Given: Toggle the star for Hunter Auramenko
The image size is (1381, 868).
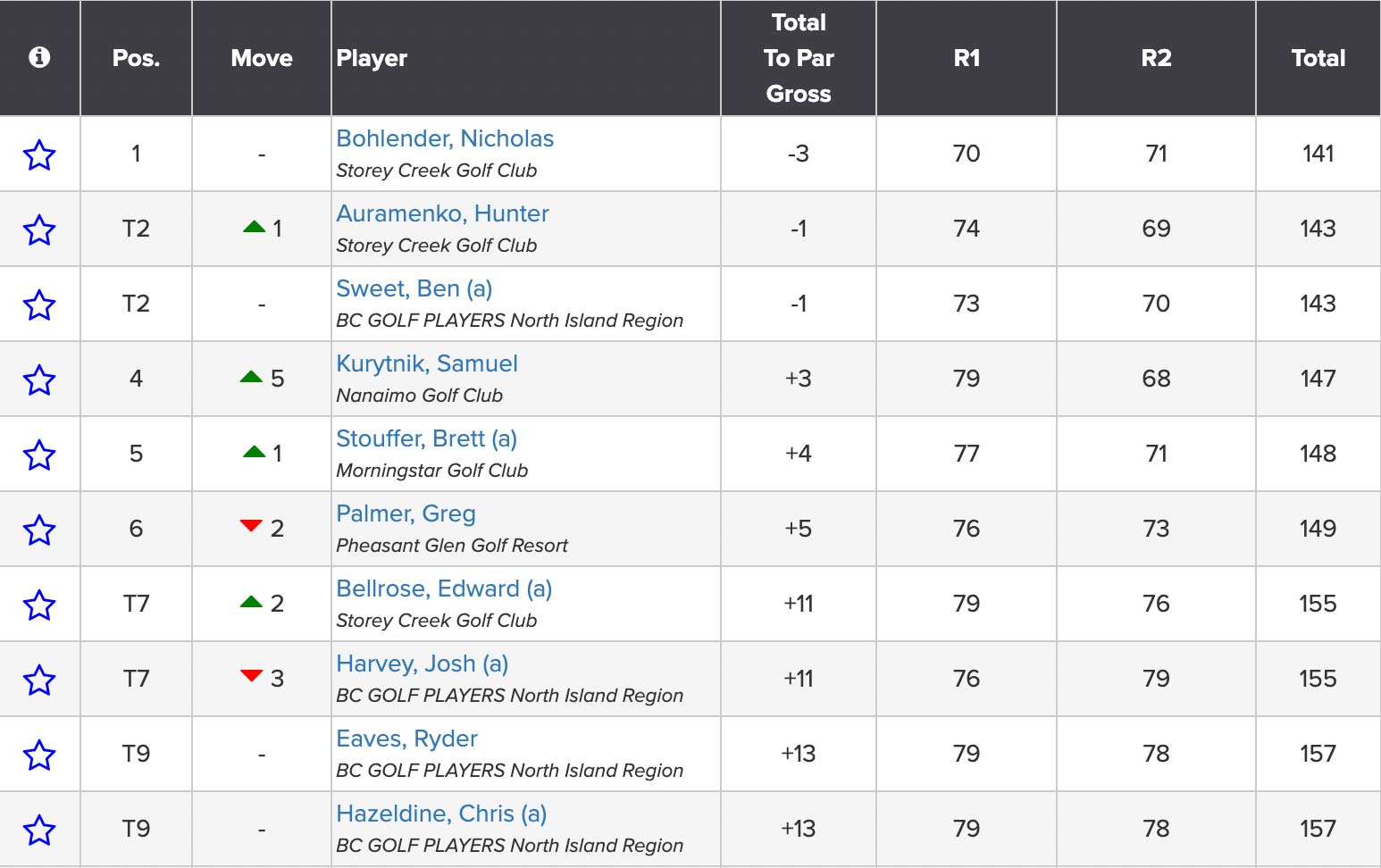Looking at the screenshot, I should (39, 230).
